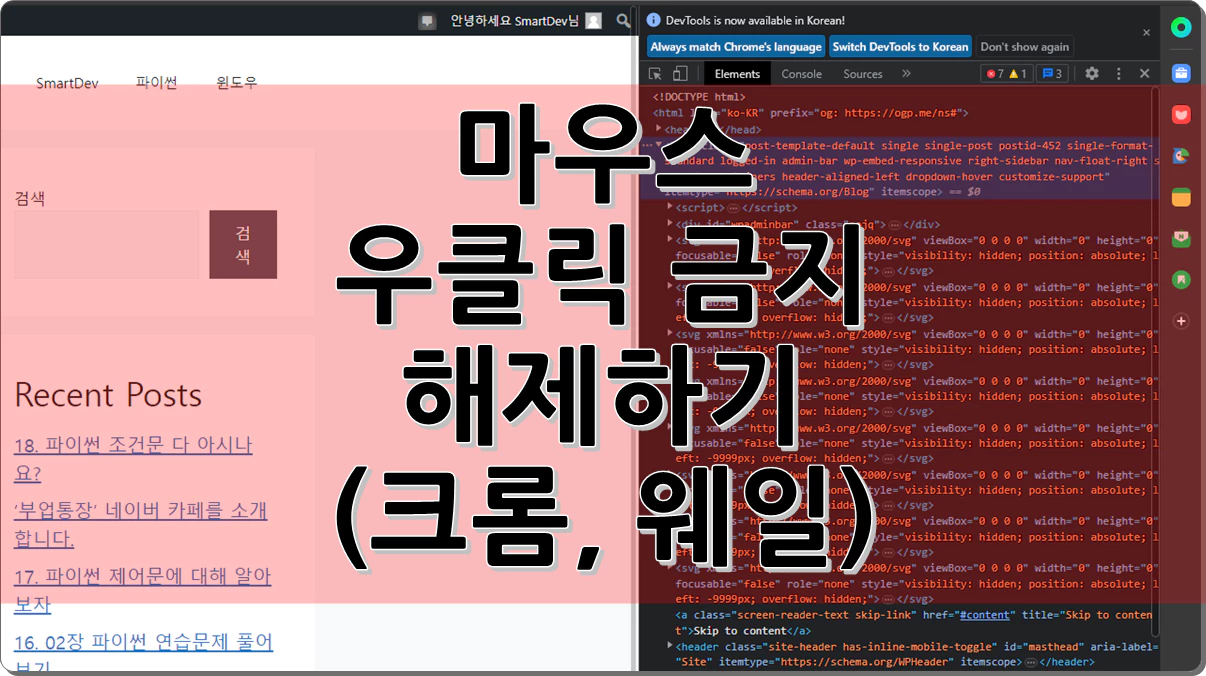Screen dimensions: 1206x676
Task: Select the <!DOCTYPE html> line
Action: click(699, 97)
